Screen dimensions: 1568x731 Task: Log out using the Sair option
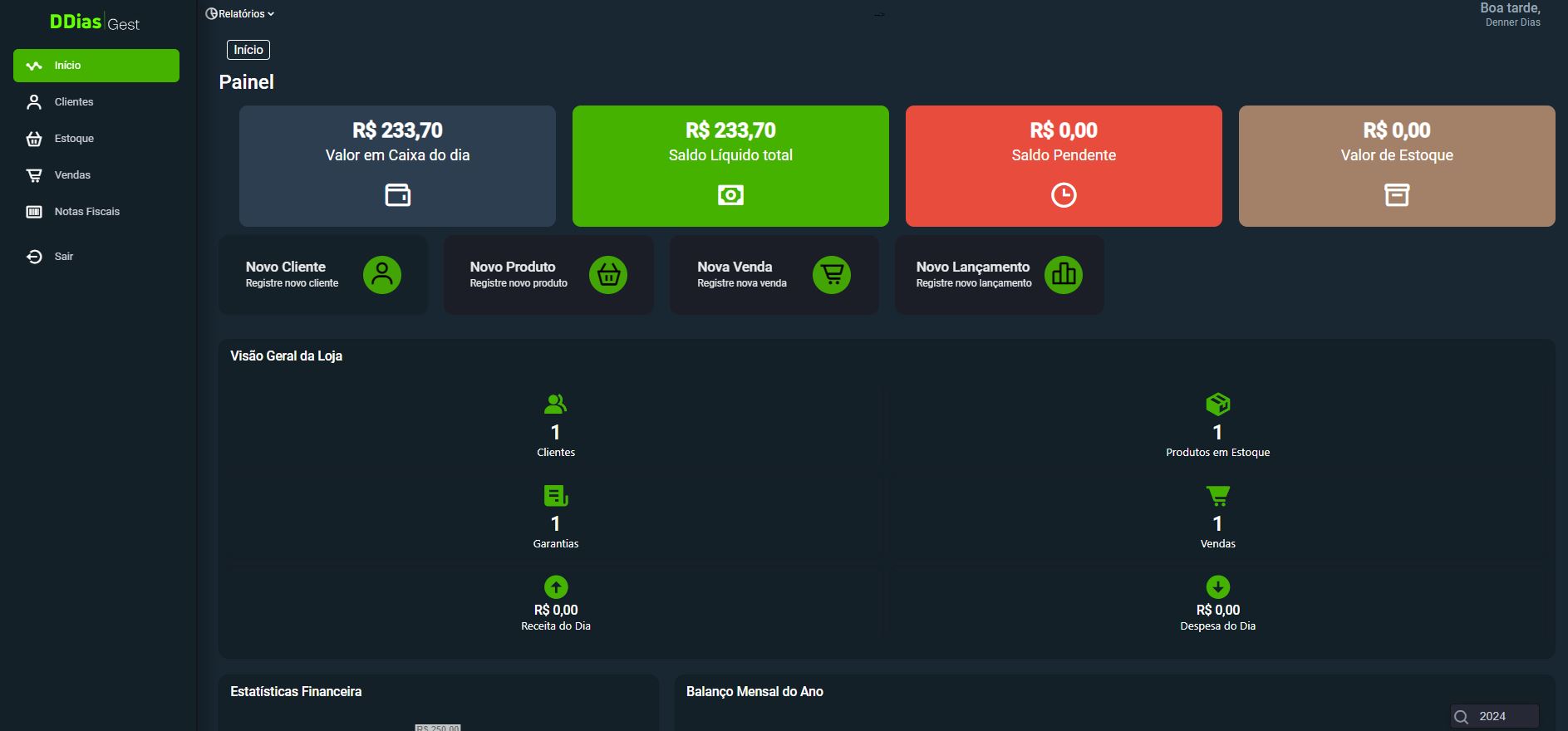coord(63,257)
